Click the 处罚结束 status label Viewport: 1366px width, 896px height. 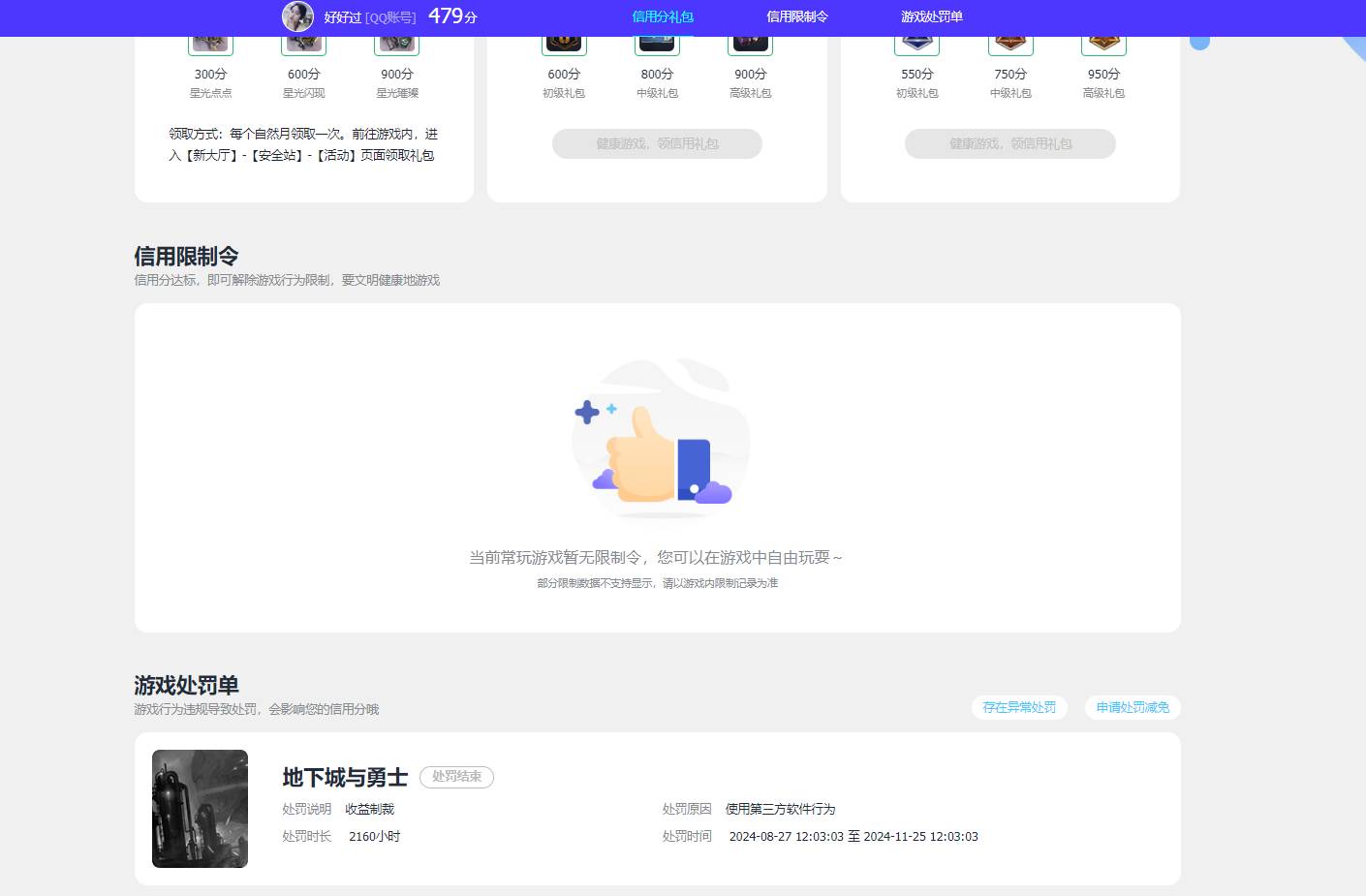click(456, 777)
